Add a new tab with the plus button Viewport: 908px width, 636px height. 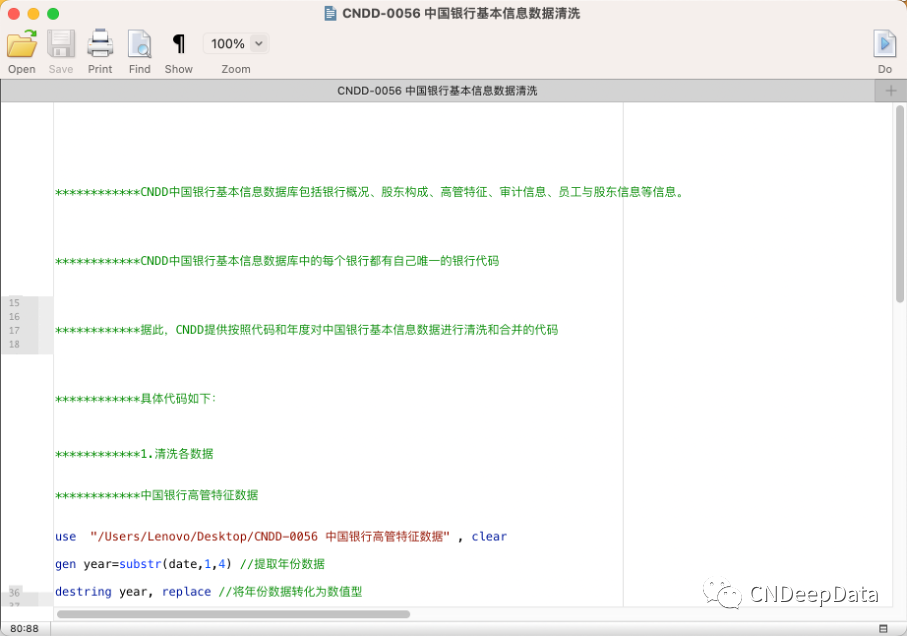[891, 91]
